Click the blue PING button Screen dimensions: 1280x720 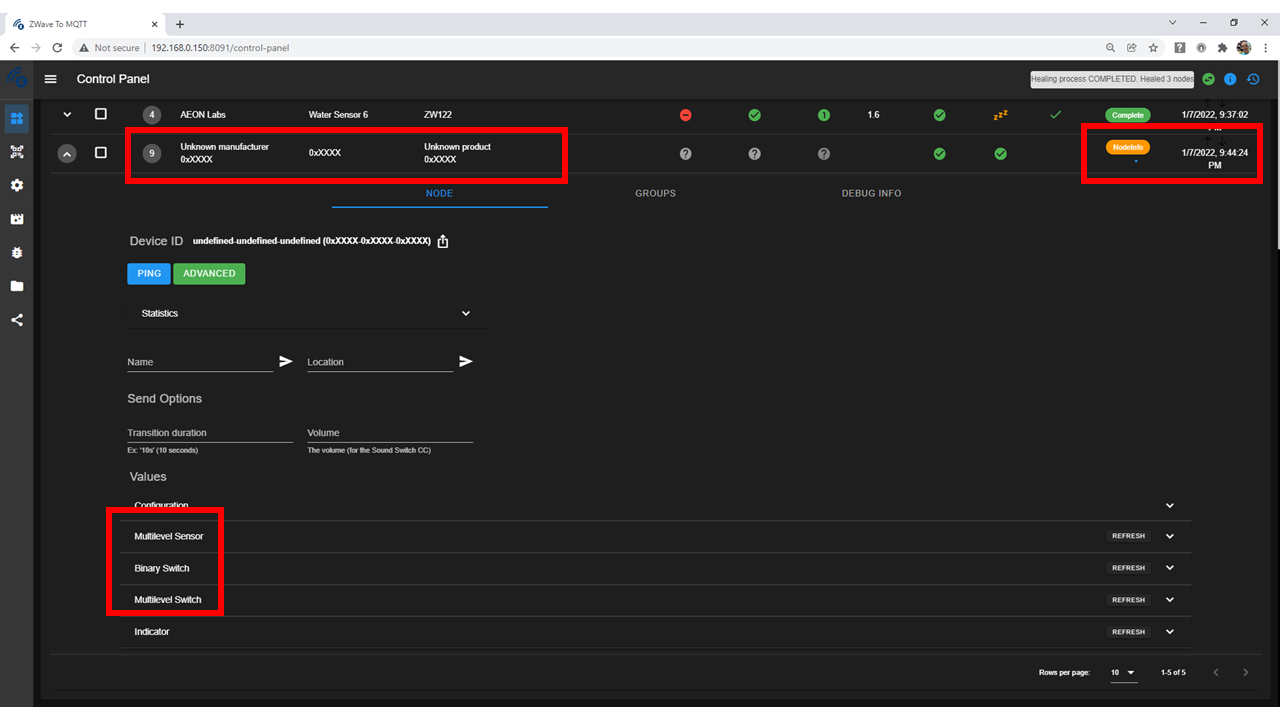pyautogui.click(x=149, y=273)
